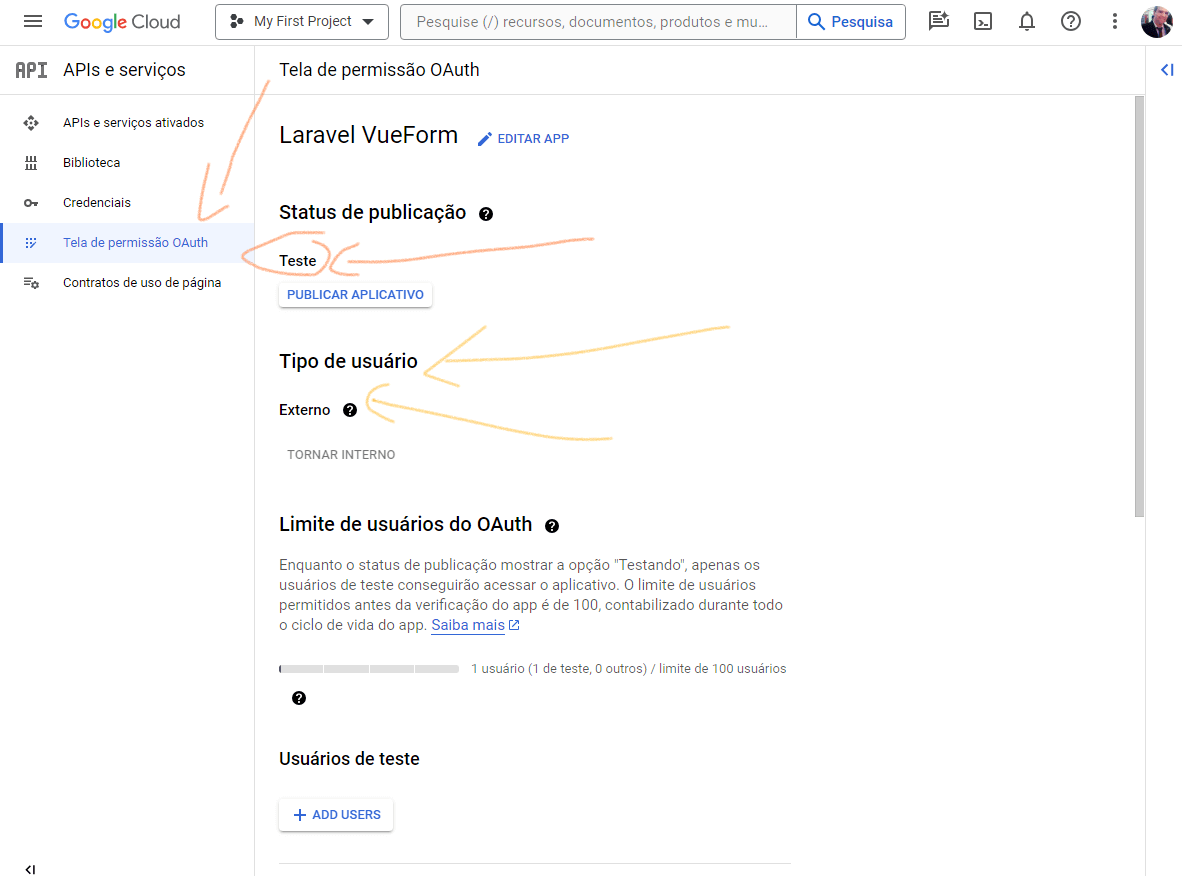
Task: Collapse the left sidebar with bottom chevron
Action: (30, 869)
